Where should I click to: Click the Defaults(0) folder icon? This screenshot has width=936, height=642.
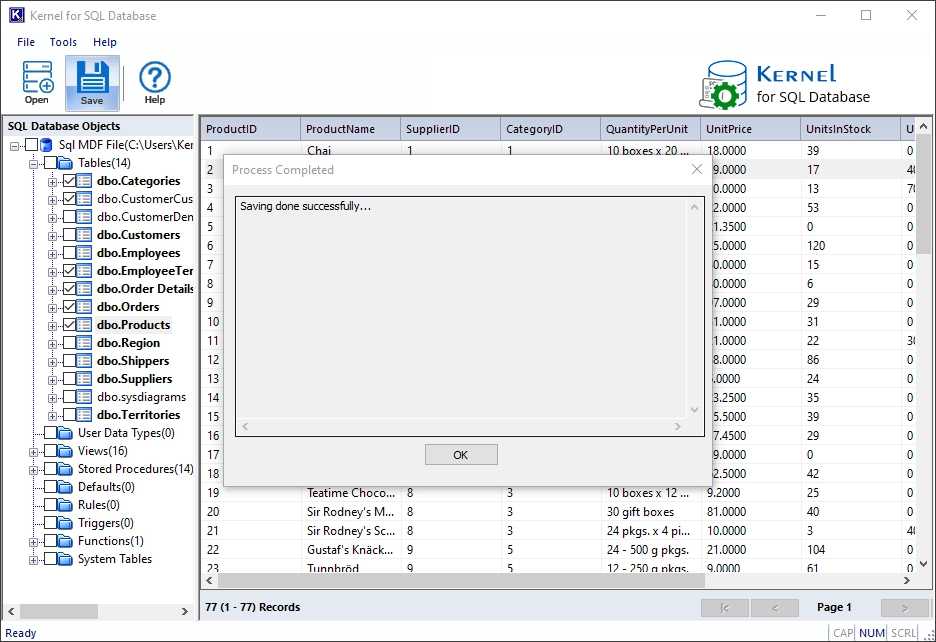pyautogui.click(x=66, y=487)
